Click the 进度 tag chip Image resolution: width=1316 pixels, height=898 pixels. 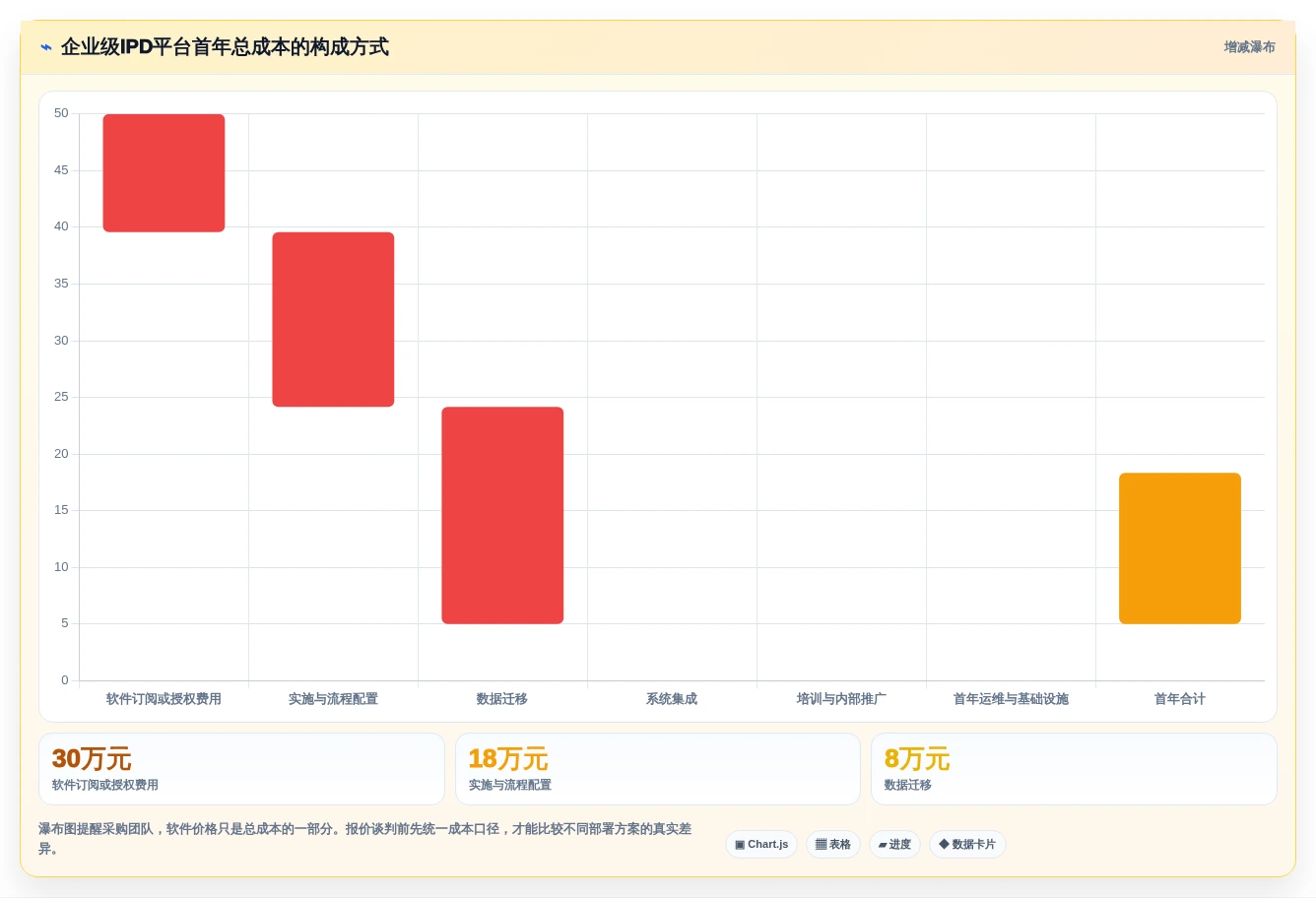coord(894,845)
